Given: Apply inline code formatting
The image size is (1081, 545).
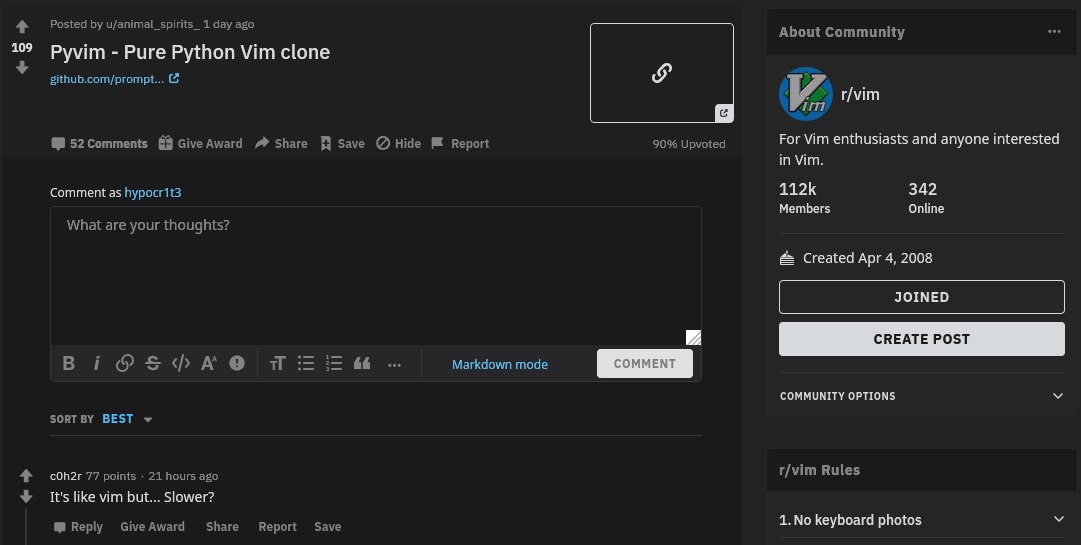Looking at the screenshot, I should coord(181,363).
